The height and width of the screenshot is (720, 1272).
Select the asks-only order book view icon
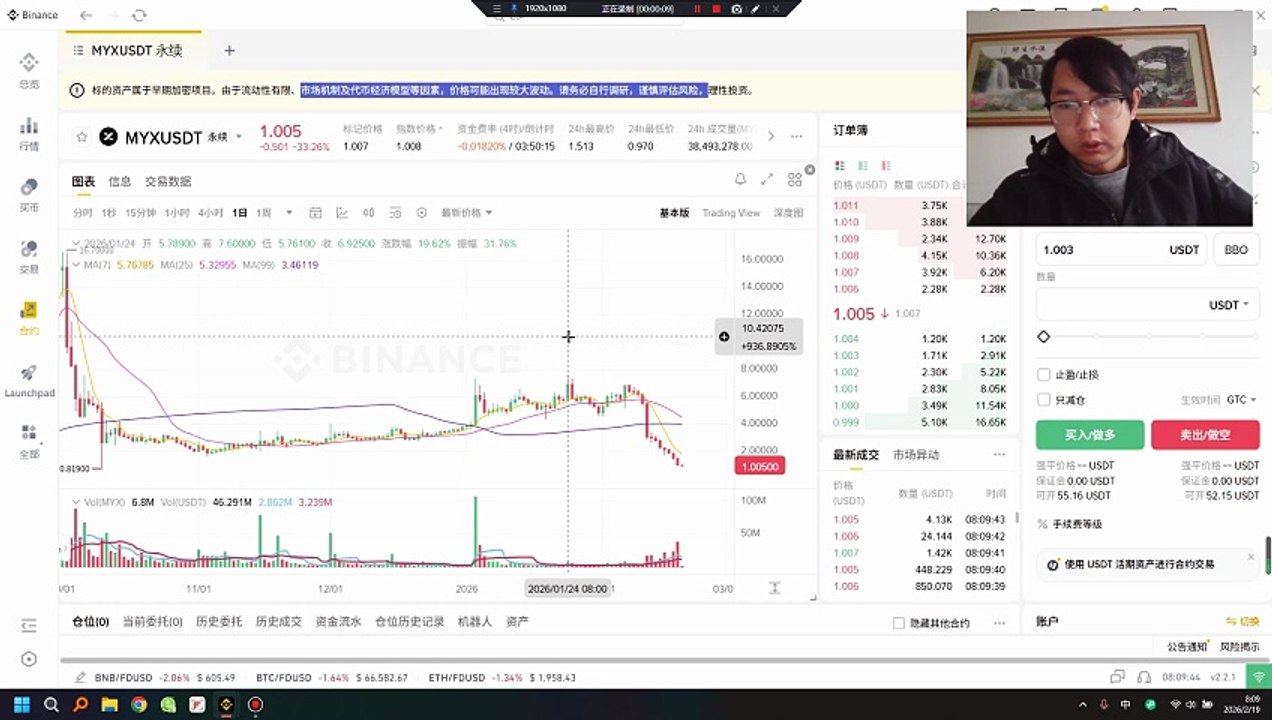click(x=887, y=165)
